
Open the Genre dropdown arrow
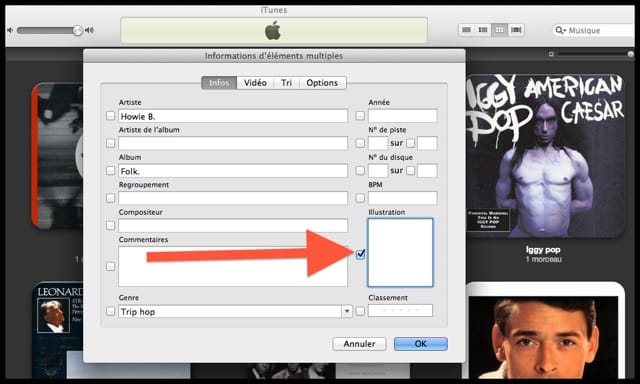coord(347,311)
